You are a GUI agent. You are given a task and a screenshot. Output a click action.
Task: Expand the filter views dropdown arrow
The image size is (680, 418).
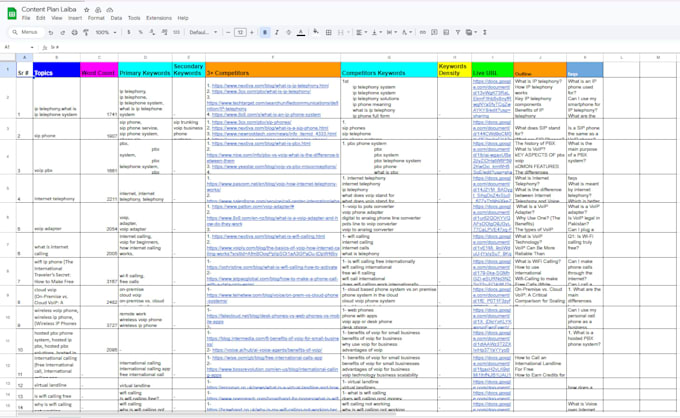pyautogui.click(x=476, y=33)
